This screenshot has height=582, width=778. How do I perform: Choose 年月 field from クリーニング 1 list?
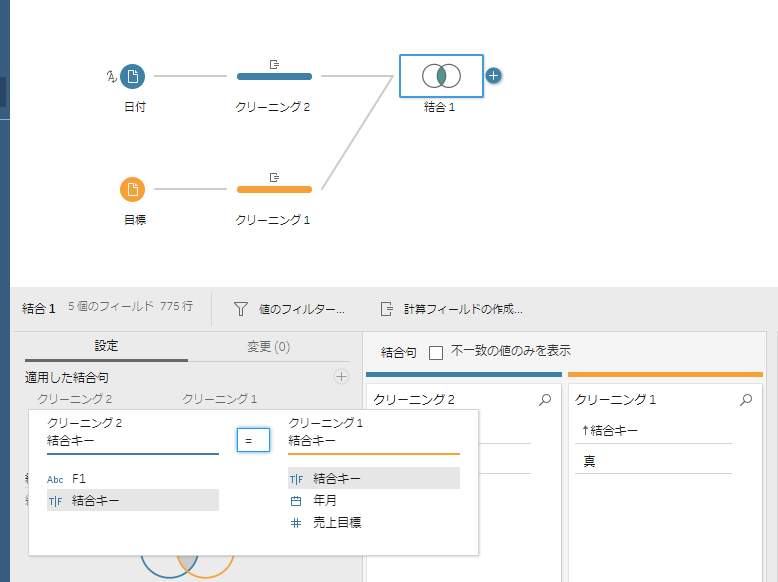click(x=326, y=501)
